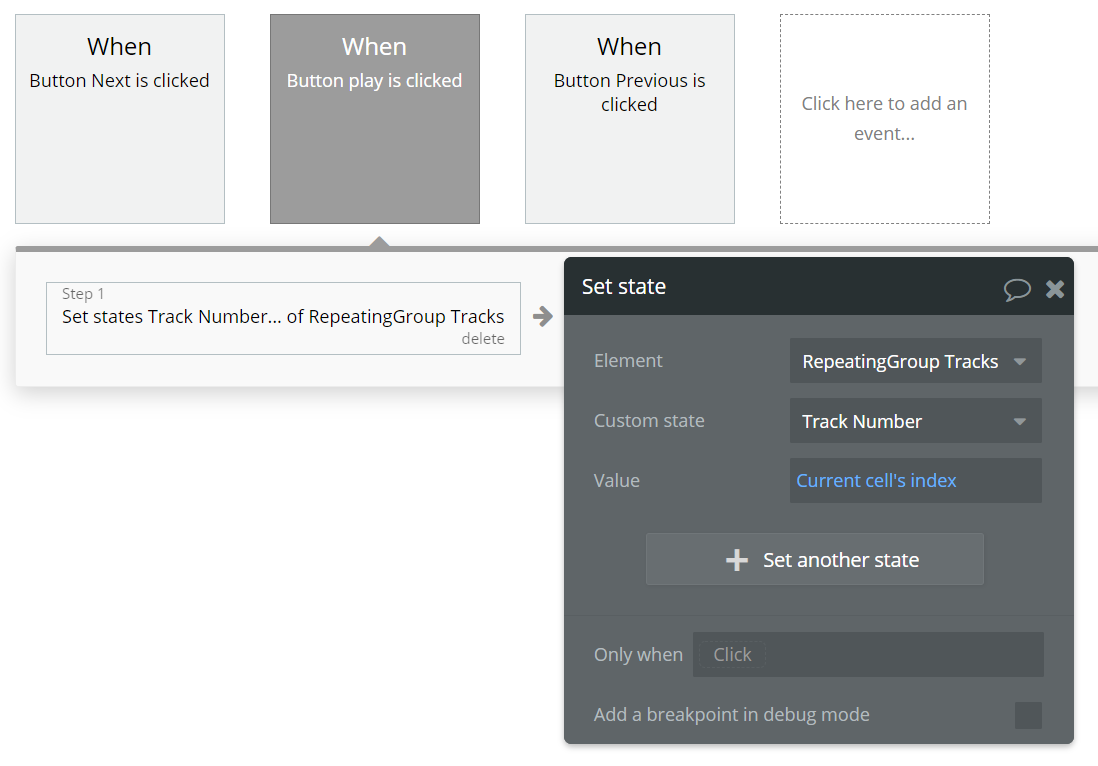This screenshot has height=766, width=1098.
Task: Click the Element field label
Action: [x=628, y=361]
